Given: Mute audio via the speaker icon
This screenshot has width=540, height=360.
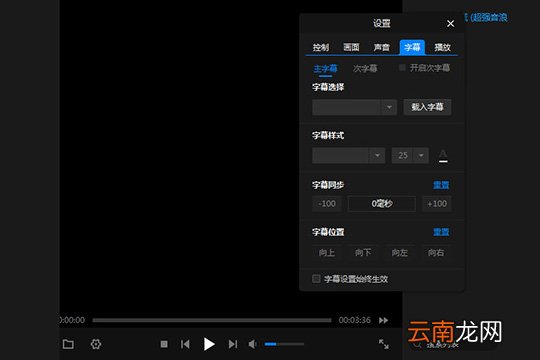Looking at the screenshot, I should (252, 344).
